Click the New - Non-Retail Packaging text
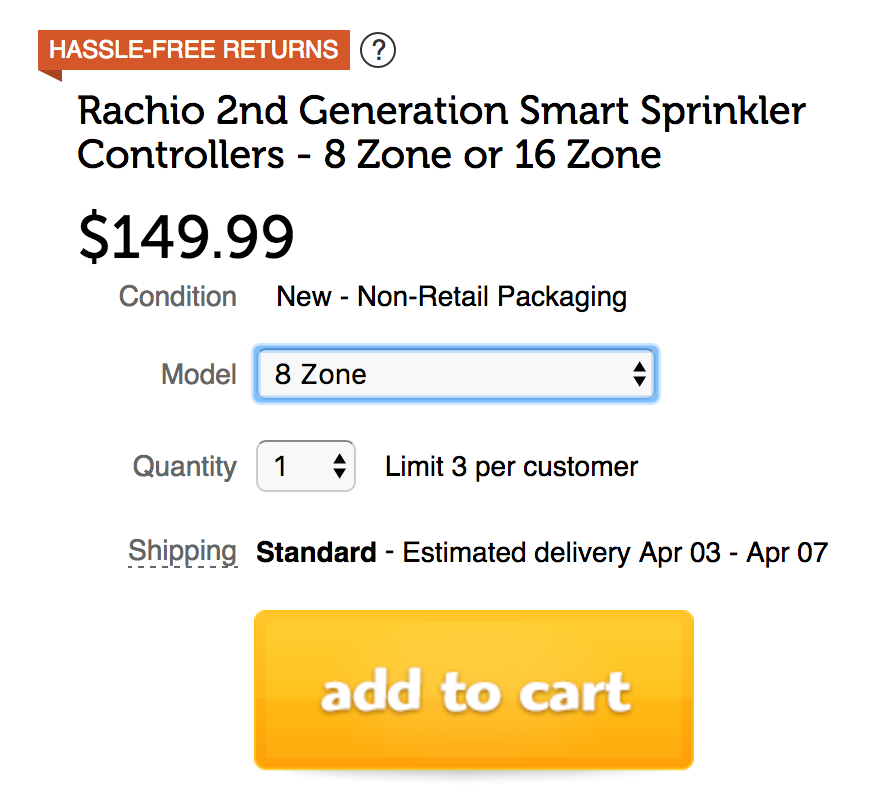 pyautogui.click(x=451, y=297)
